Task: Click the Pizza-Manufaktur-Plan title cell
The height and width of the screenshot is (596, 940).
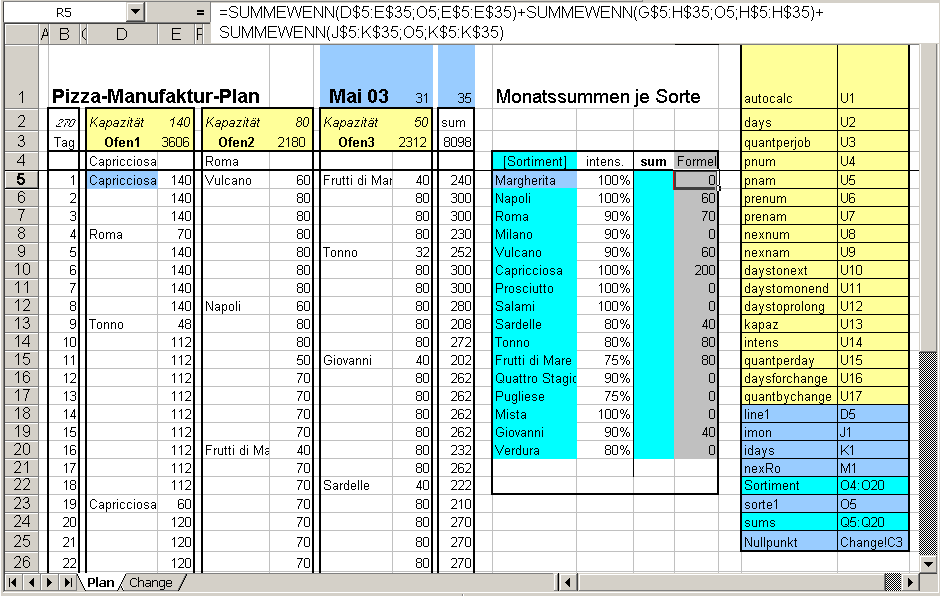Action: click(x=155, y=96)
